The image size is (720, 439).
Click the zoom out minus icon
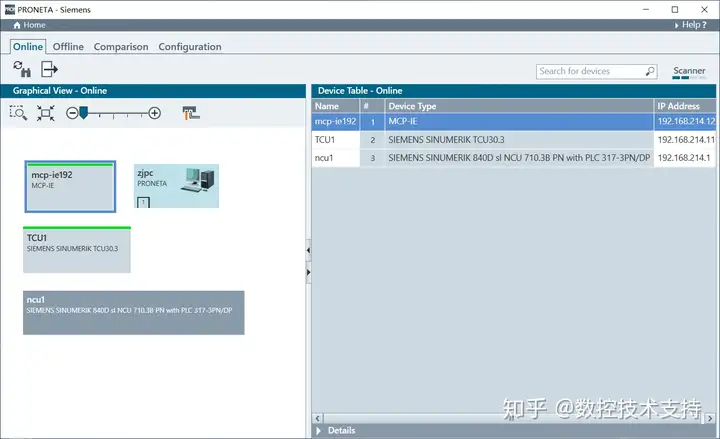tap(72, 113)
